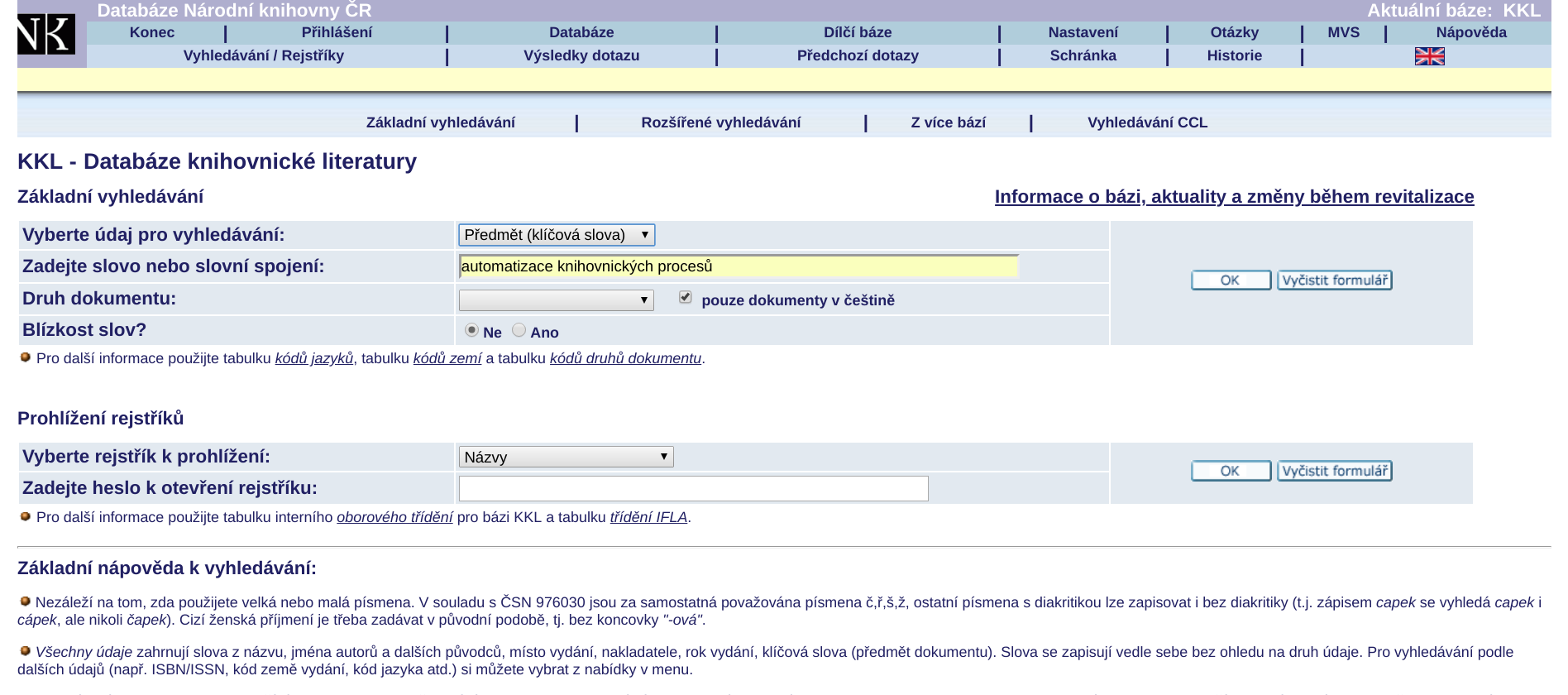Open Nastavení settings
Viewport: 1568px width, 695px height.
tap(1083, 32)
